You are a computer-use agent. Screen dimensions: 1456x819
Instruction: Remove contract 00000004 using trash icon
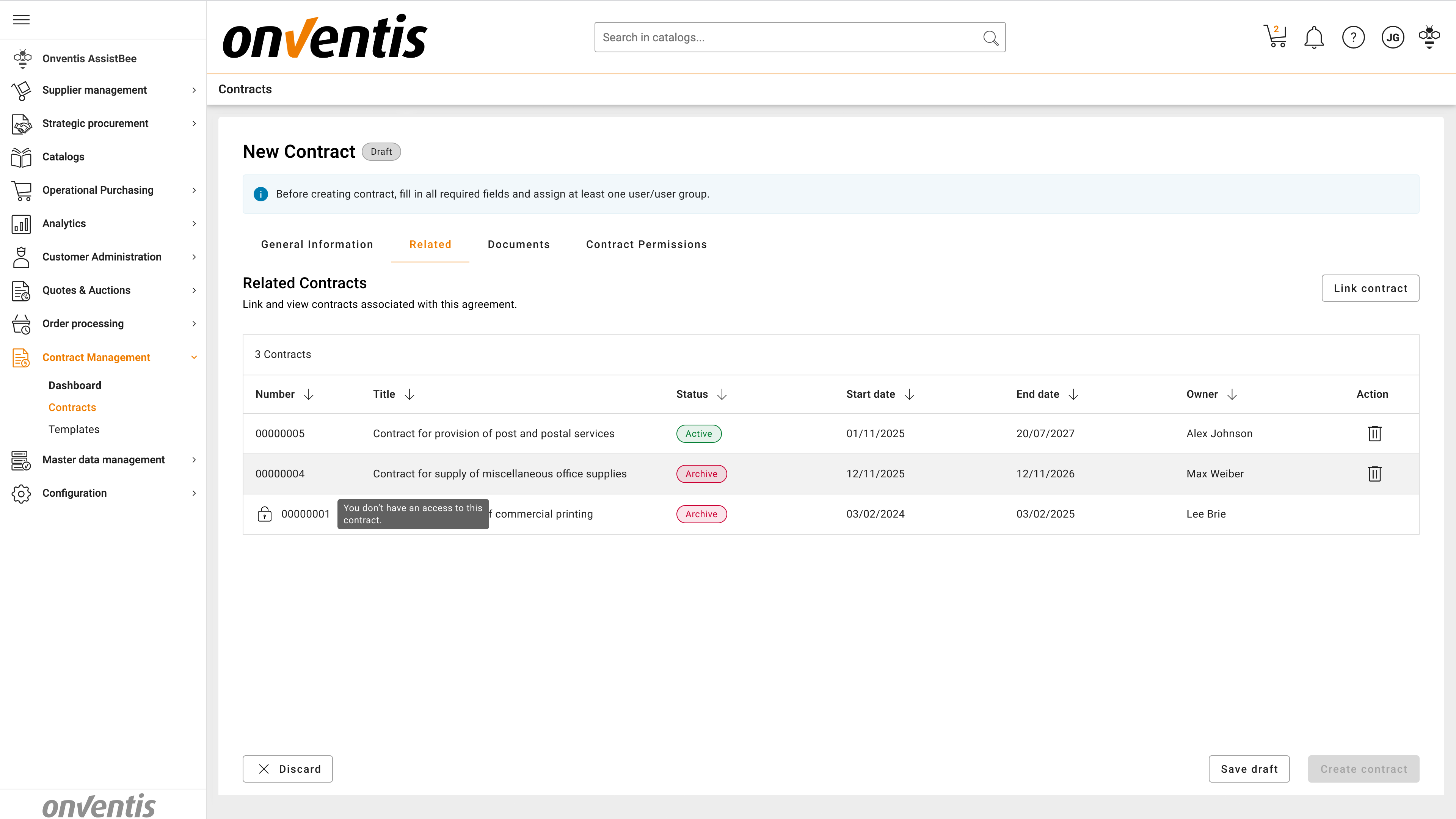pos(1374,474)
